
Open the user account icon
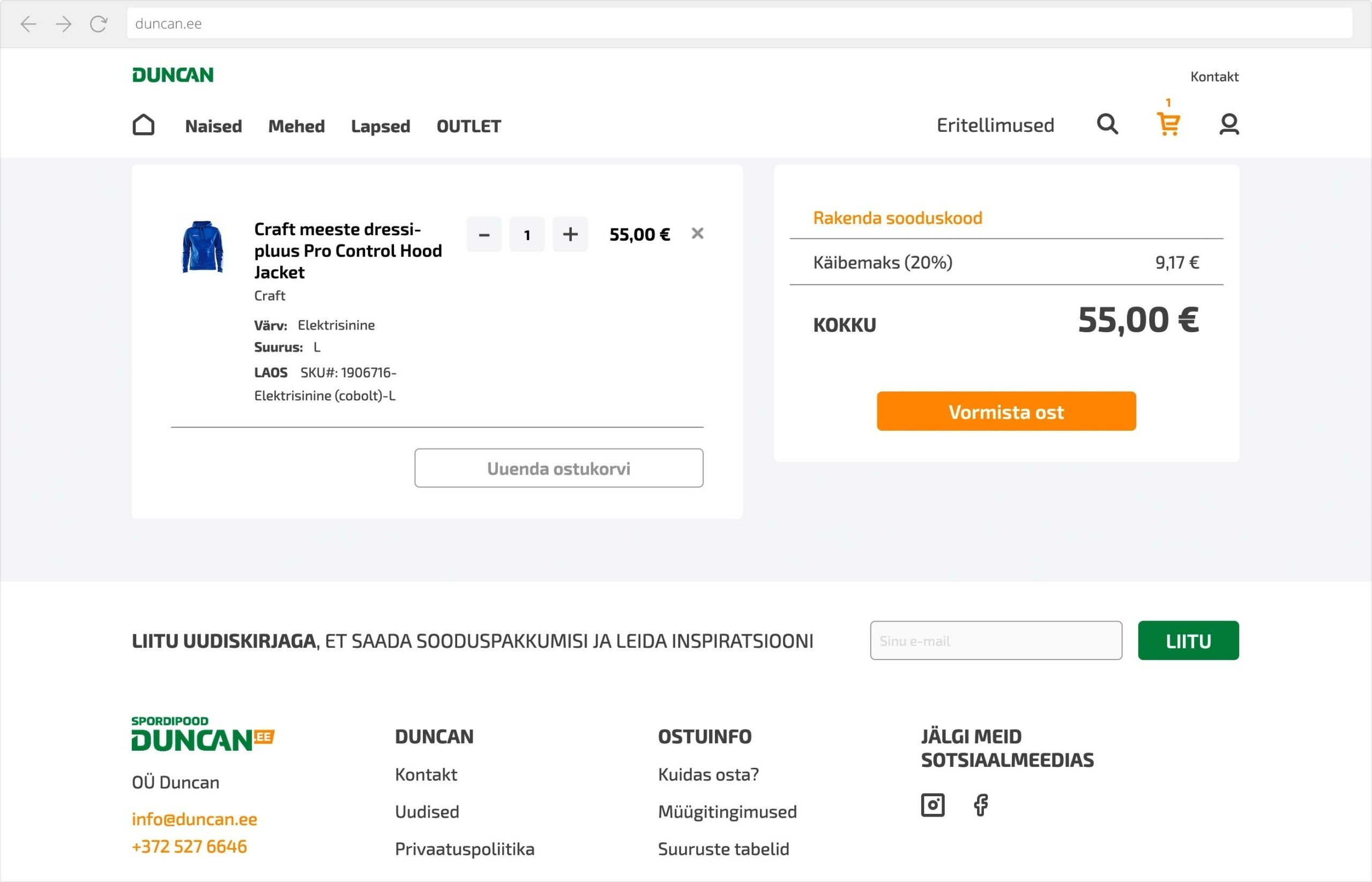[x=1229, y=124]
